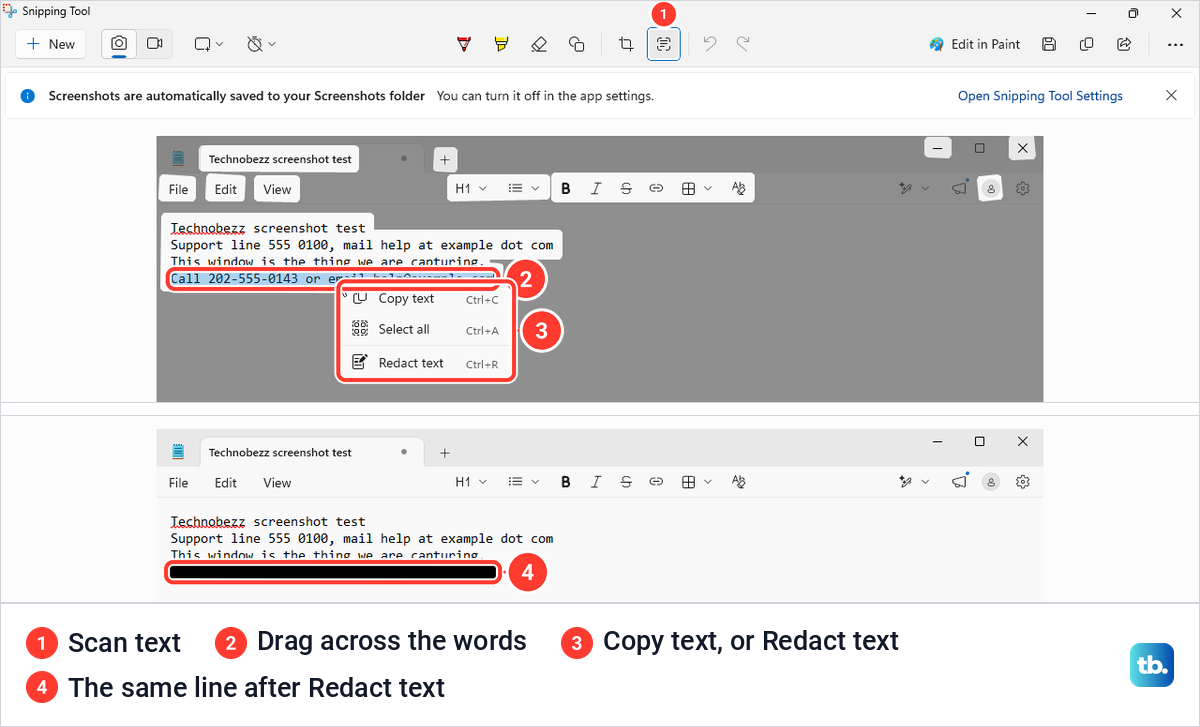This screenshot has width=1200, height=727.
Task: Click the Image crop tool
Action: pos(626,44)
